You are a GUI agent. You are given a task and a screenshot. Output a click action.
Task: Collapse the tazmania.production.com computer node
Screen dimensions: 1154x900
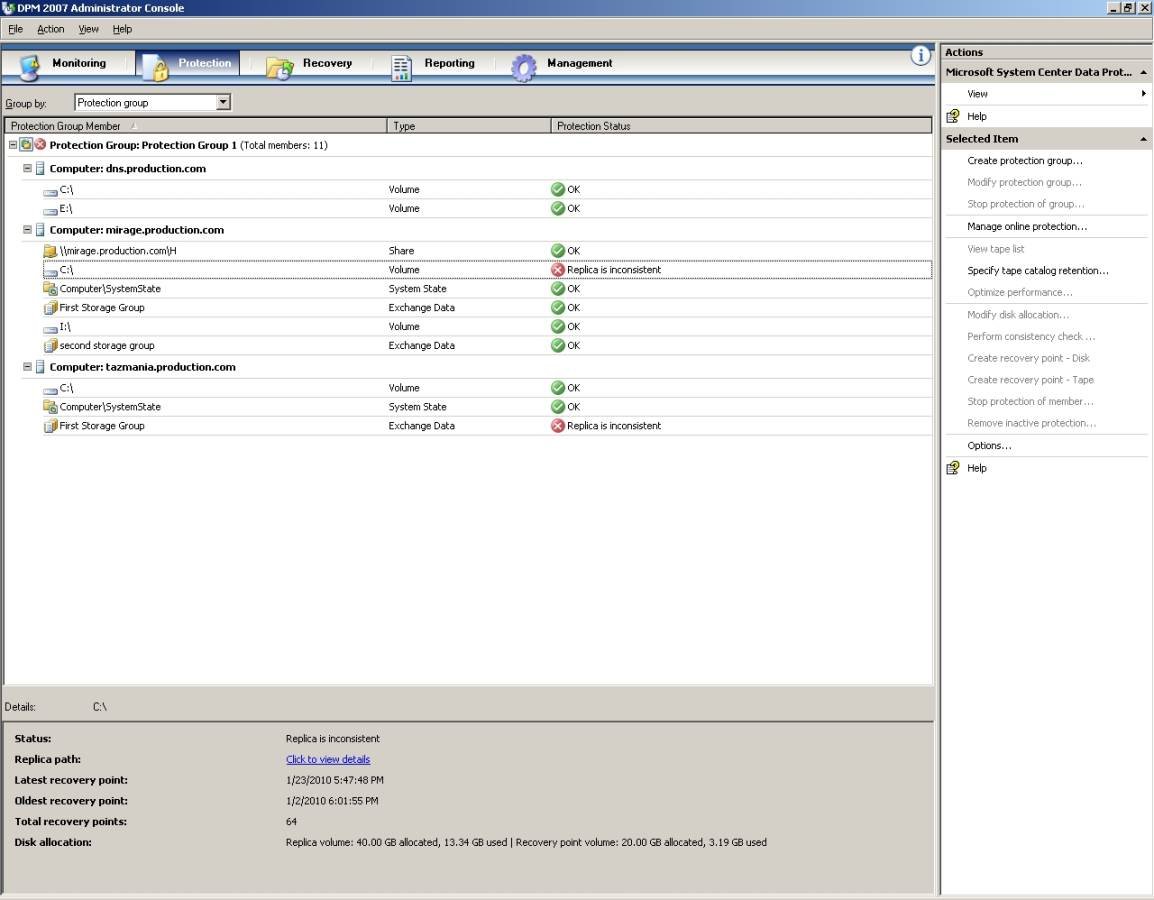(28, 367)
